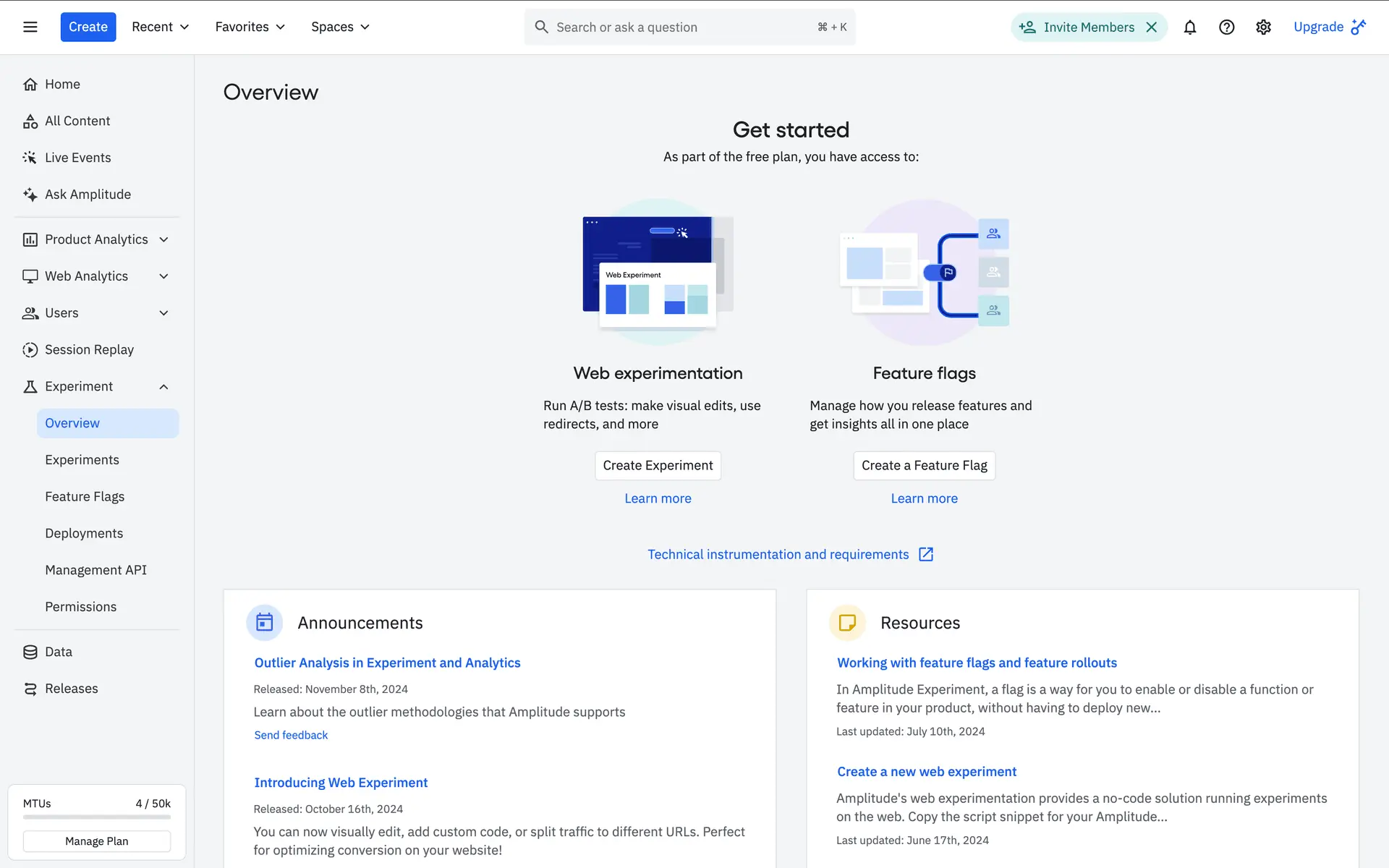Image resolution: width=1389 pixels, height=868 pixels.
Task: Select Feature Flags in the sidebar
Action: pyautogui.click(x=85, y=496)
